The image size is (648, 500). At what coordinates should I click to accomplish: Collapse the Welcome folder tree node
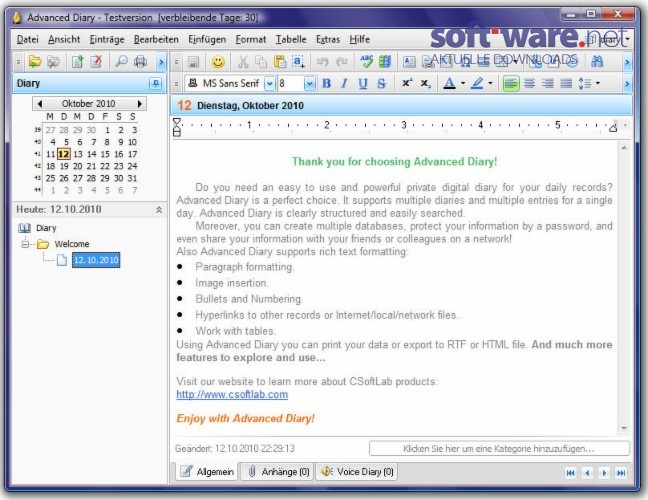coord(26,244)
